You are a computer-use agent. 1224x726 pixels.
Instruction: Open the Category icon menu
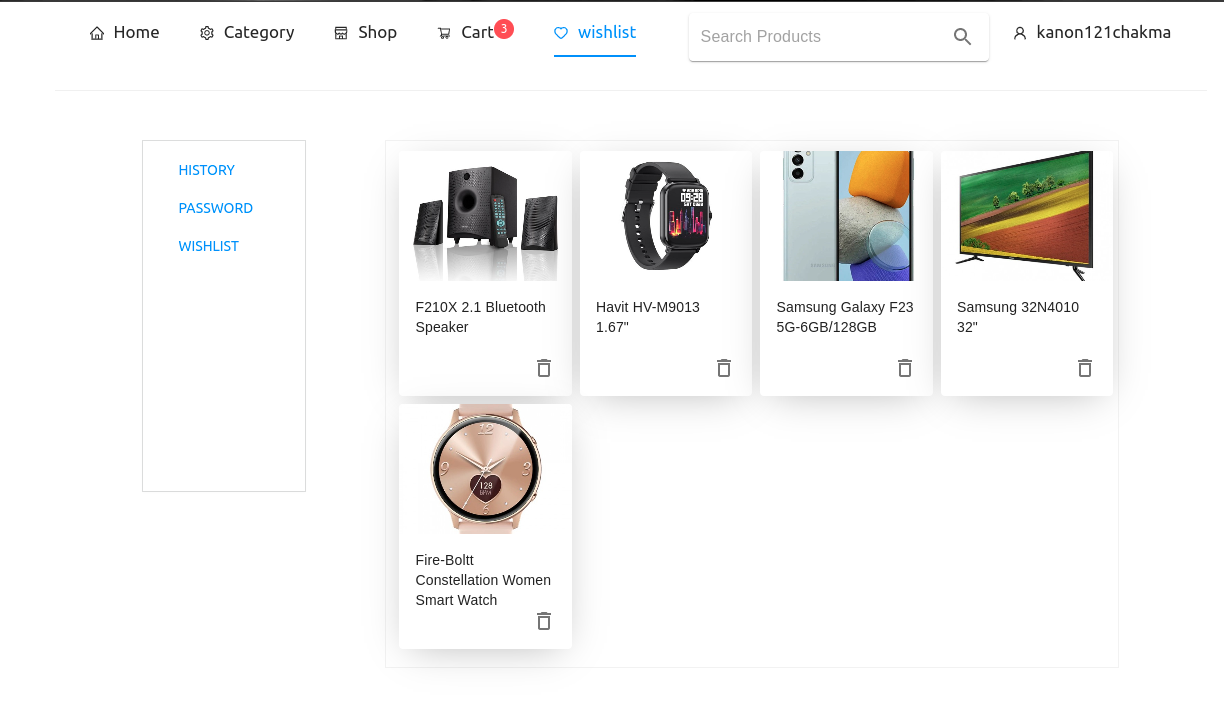click(x=207, y=32)
